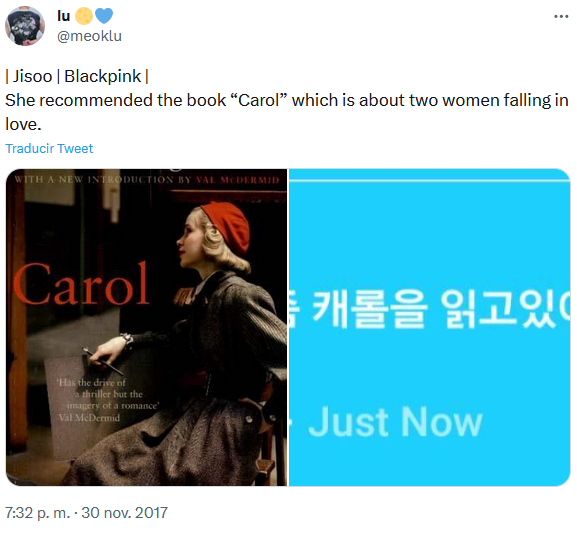Open the three-dot more options menu
Screen dimensions: 577x539
(x=561, y=17)
